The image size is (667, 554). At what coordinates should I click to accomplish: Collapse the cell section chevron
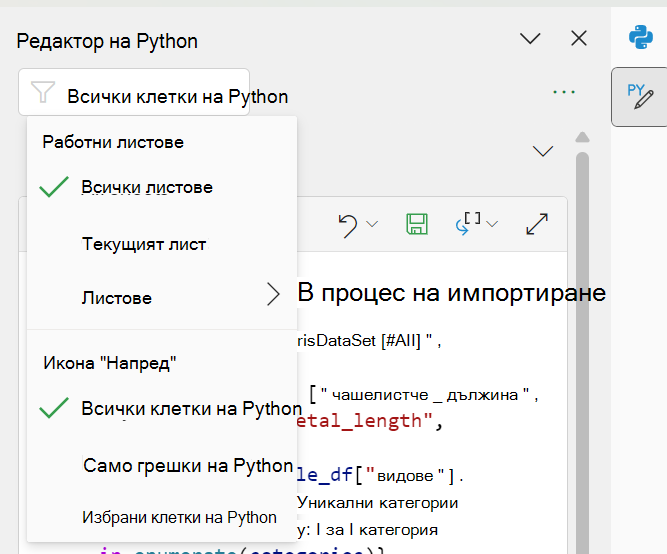tap(543, 151)
